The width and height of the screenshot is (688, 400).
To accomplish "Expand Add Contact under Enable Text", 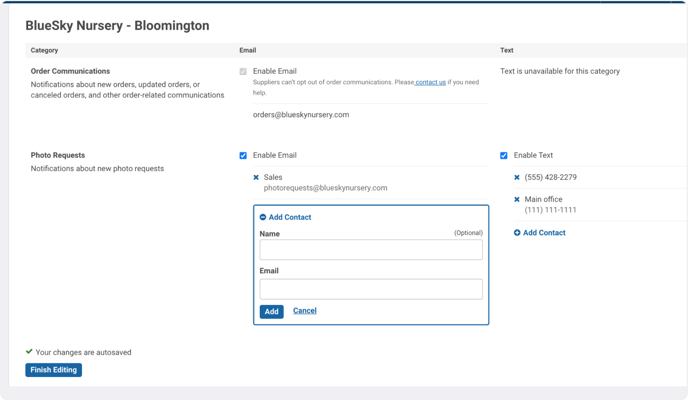I will 540,233.
